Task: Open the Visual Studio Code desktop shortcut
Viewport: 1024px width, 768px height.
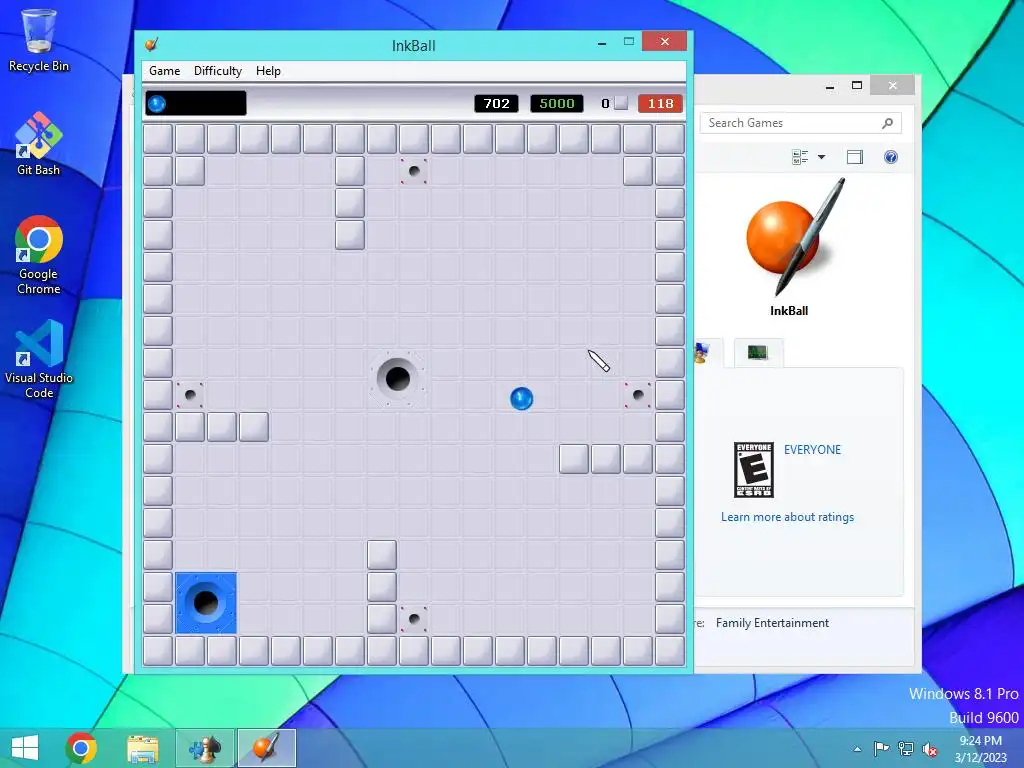Action: [x=39, y=359]
